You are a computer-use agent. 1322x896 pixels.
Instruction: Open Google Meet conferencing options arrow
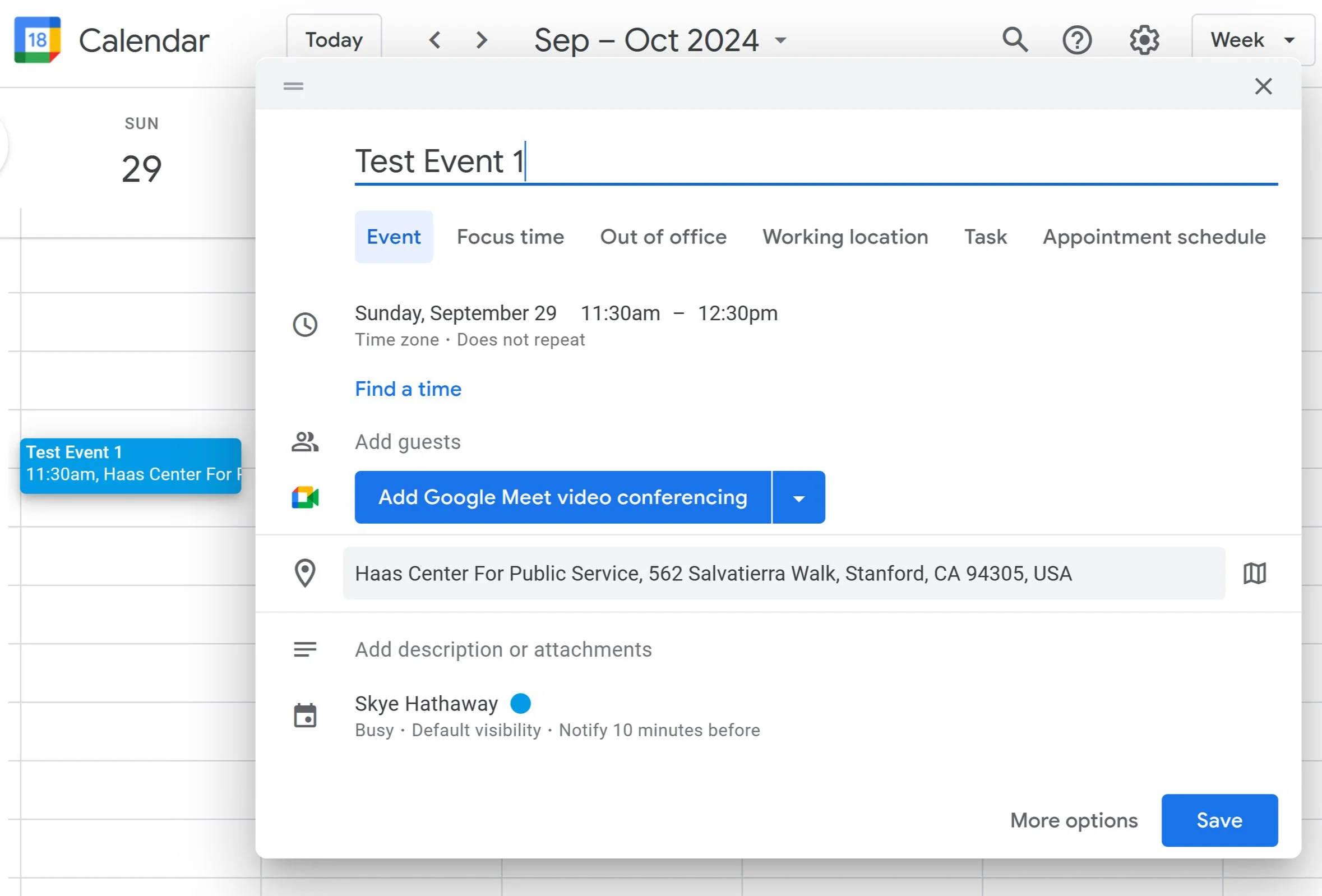tap(799, 498)
